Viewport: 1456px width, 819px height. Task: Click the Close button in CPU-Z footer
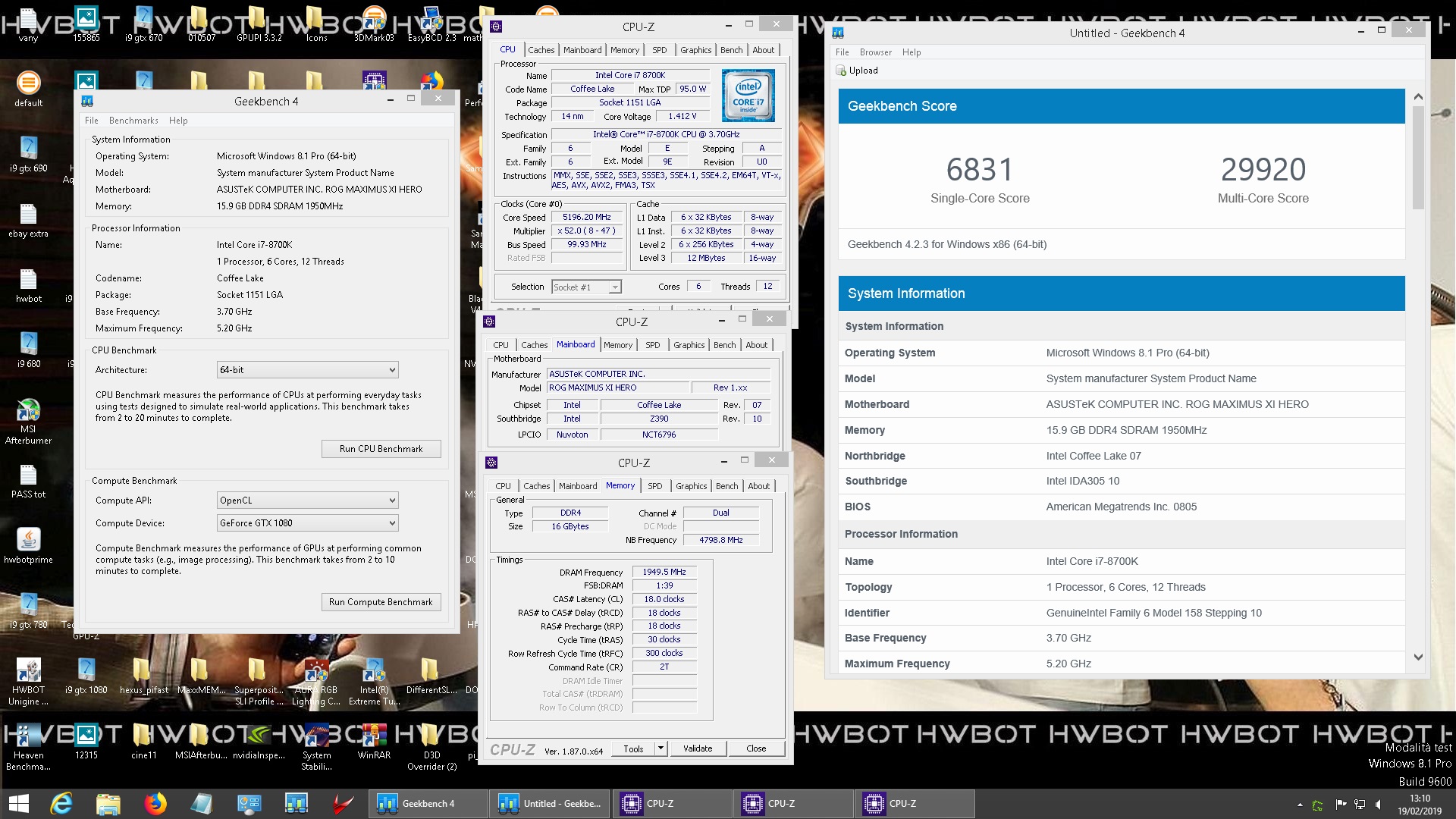pyautogui.click(x=756, y=748)
